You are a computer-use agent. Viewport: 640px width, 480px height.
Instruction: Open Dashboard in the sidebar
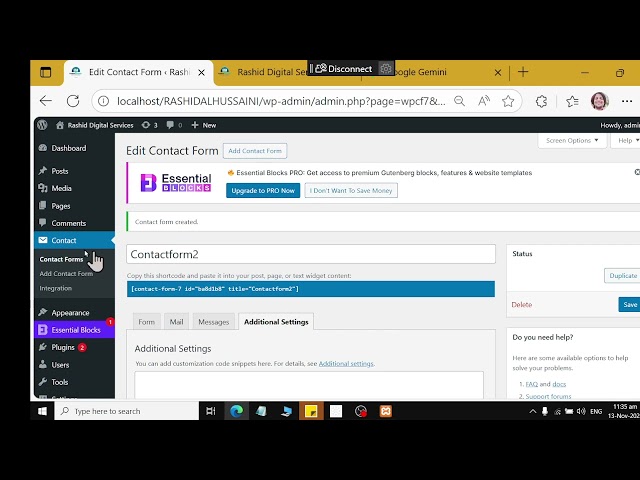coord(69,148)
